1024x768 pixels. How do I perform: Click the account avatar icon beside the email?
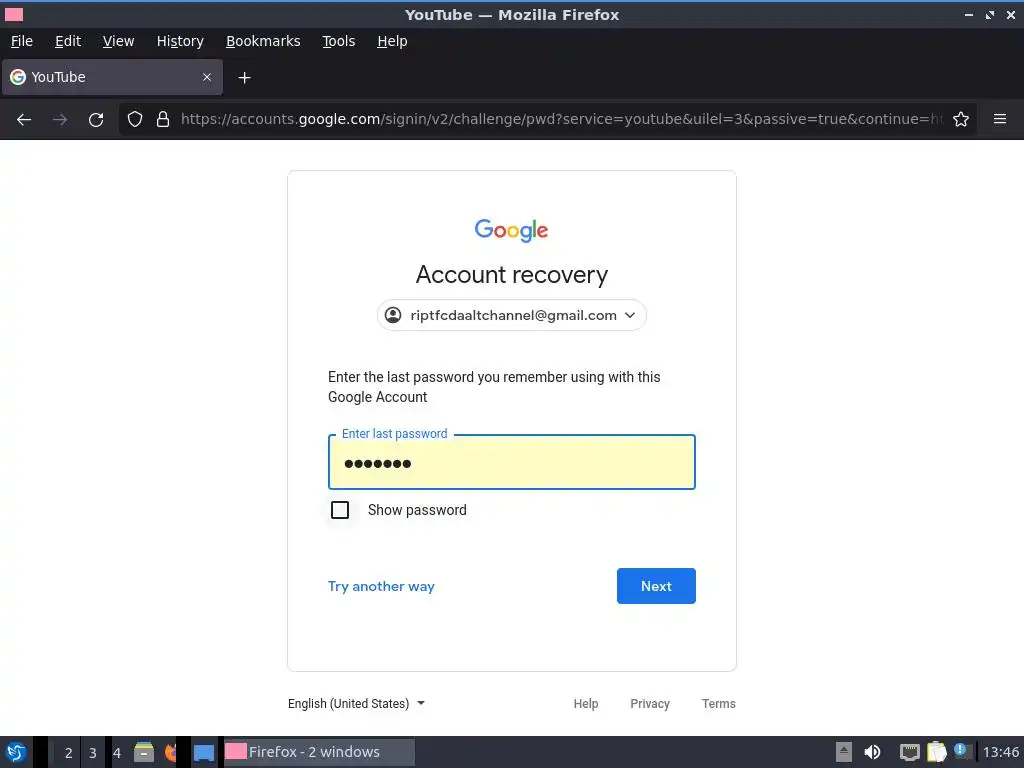point(393,315)
